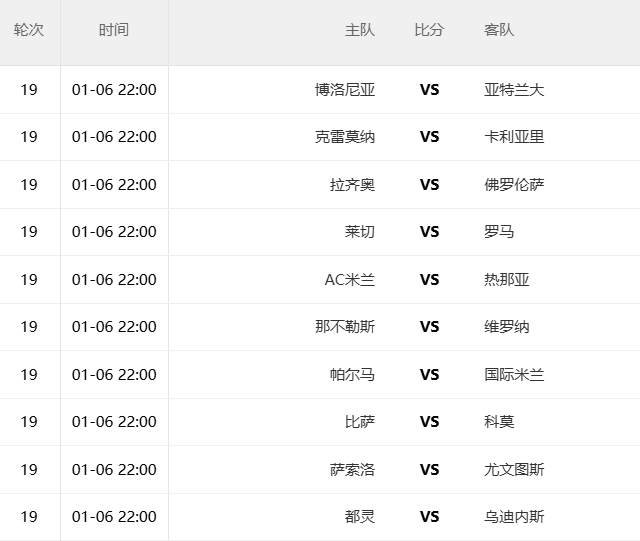This screenshot has width=640, height=541.
Task: Select the 时间 column header
Action: (114, 30)
